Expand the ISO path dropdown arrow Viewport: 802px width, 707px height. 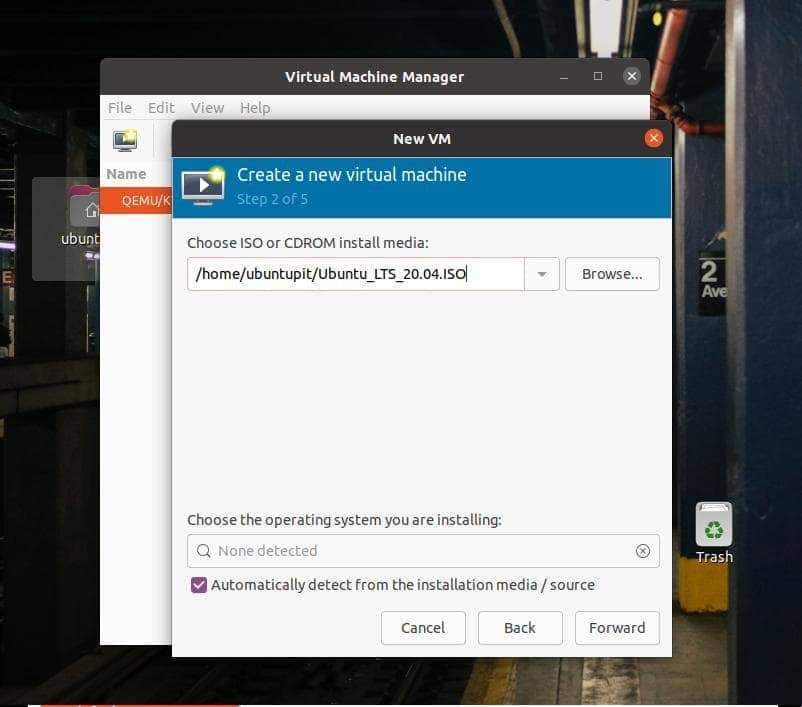(x=542, y=274)
